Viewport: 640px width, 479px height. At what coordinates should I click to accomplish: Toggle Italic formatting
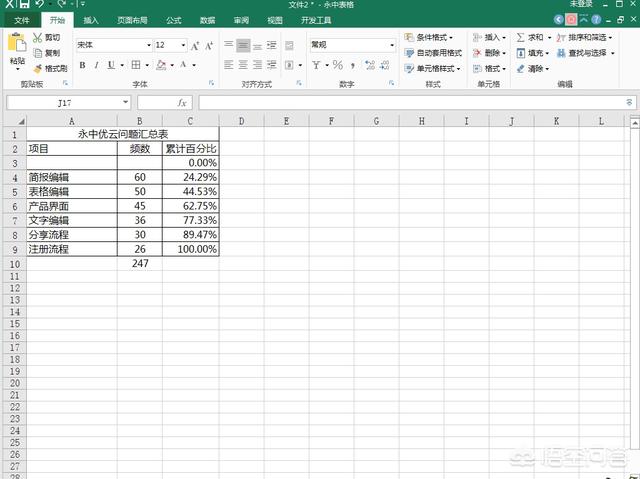click(96, 65)
